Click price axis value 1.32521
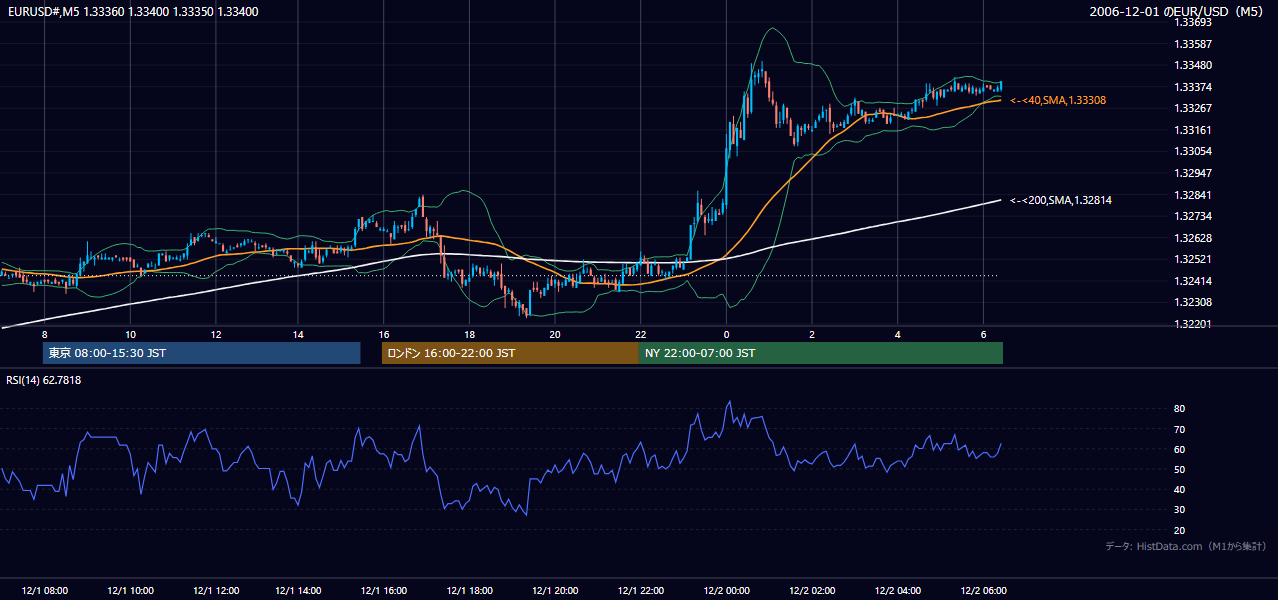The width and height of the screenshot is (1278, 600). point(1192,259)
